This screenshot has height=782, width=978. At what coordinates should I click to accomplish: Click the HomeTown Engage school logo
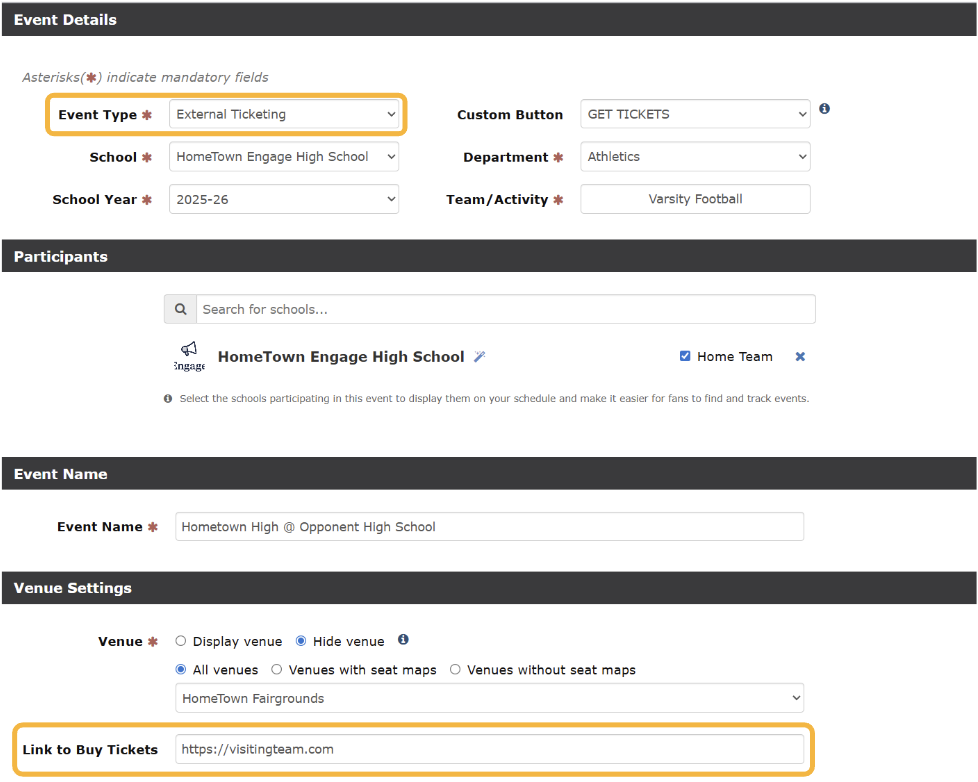[189, 357]
